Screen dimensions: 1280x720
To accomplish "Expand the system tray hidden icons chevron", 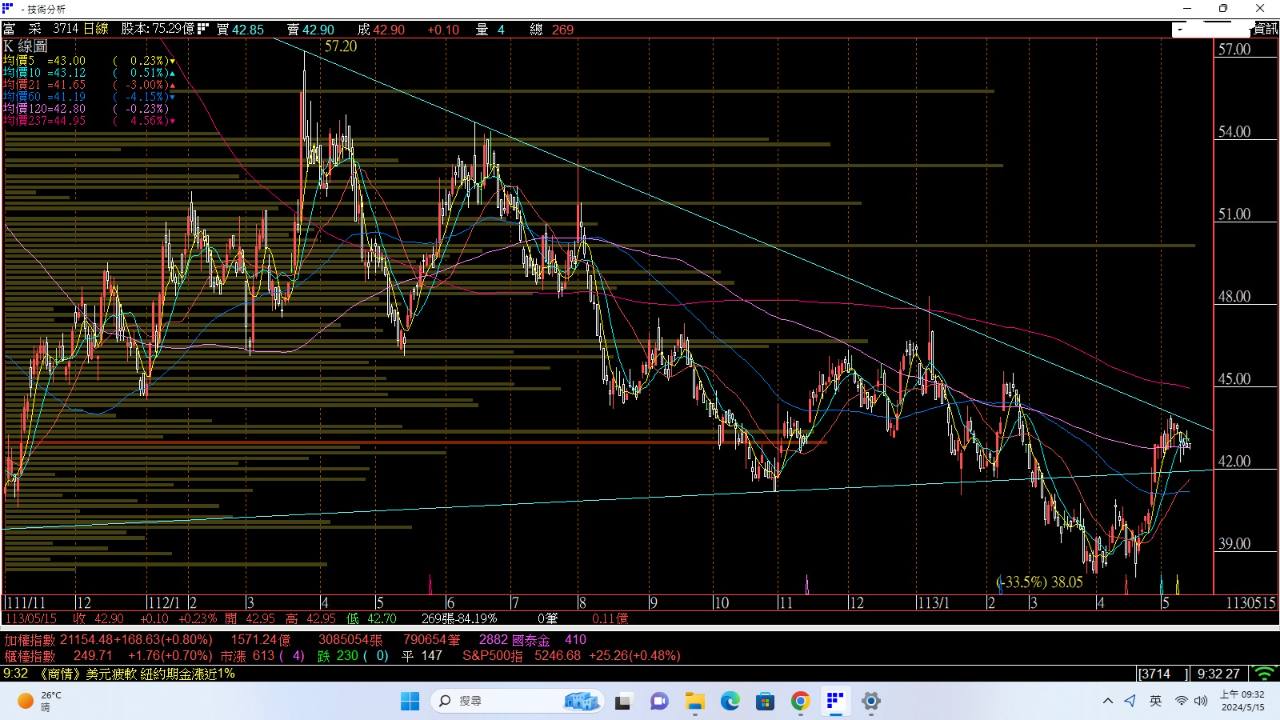I will 1107,701.
